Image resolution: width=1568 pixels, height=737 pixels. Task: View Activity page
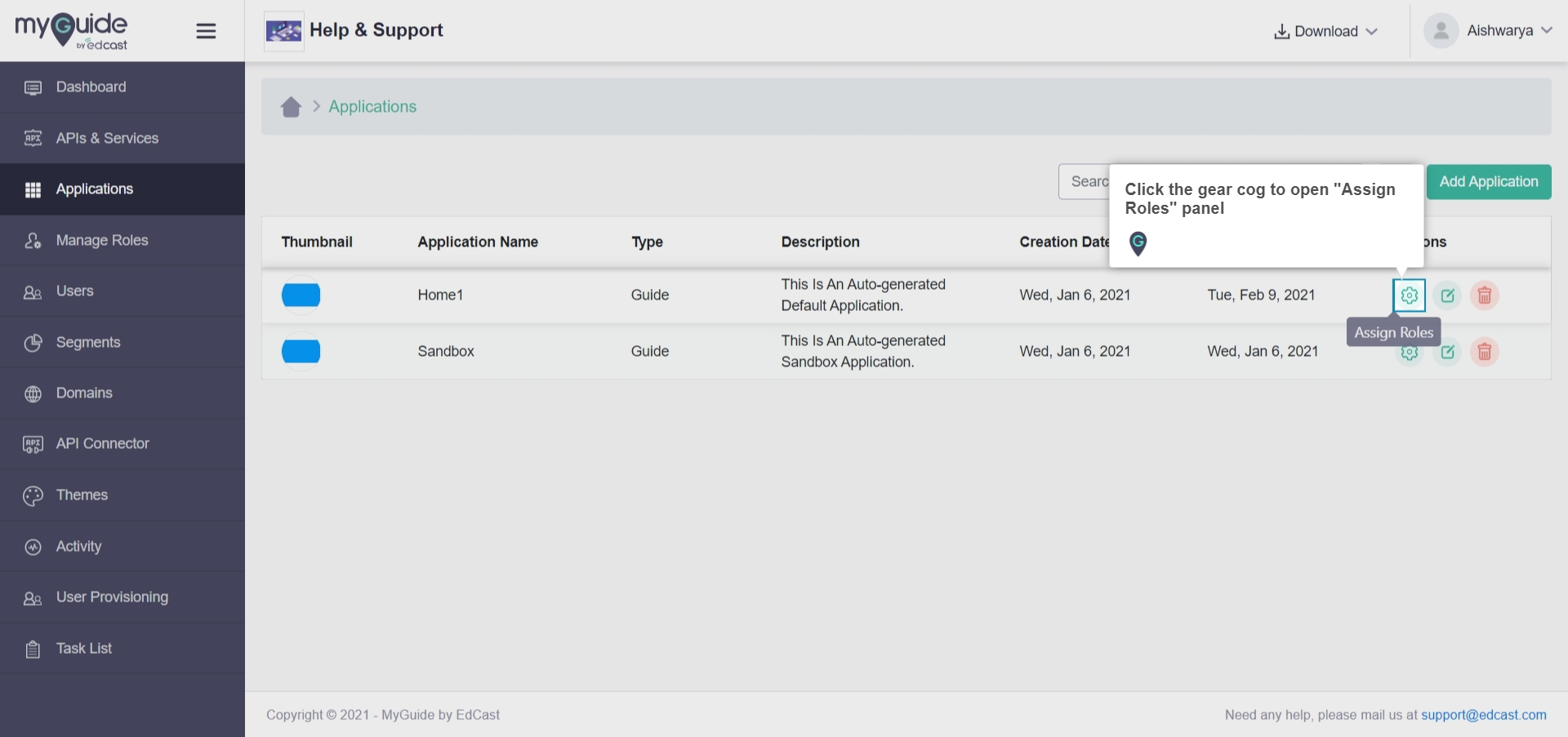click(x=122, y=547)
